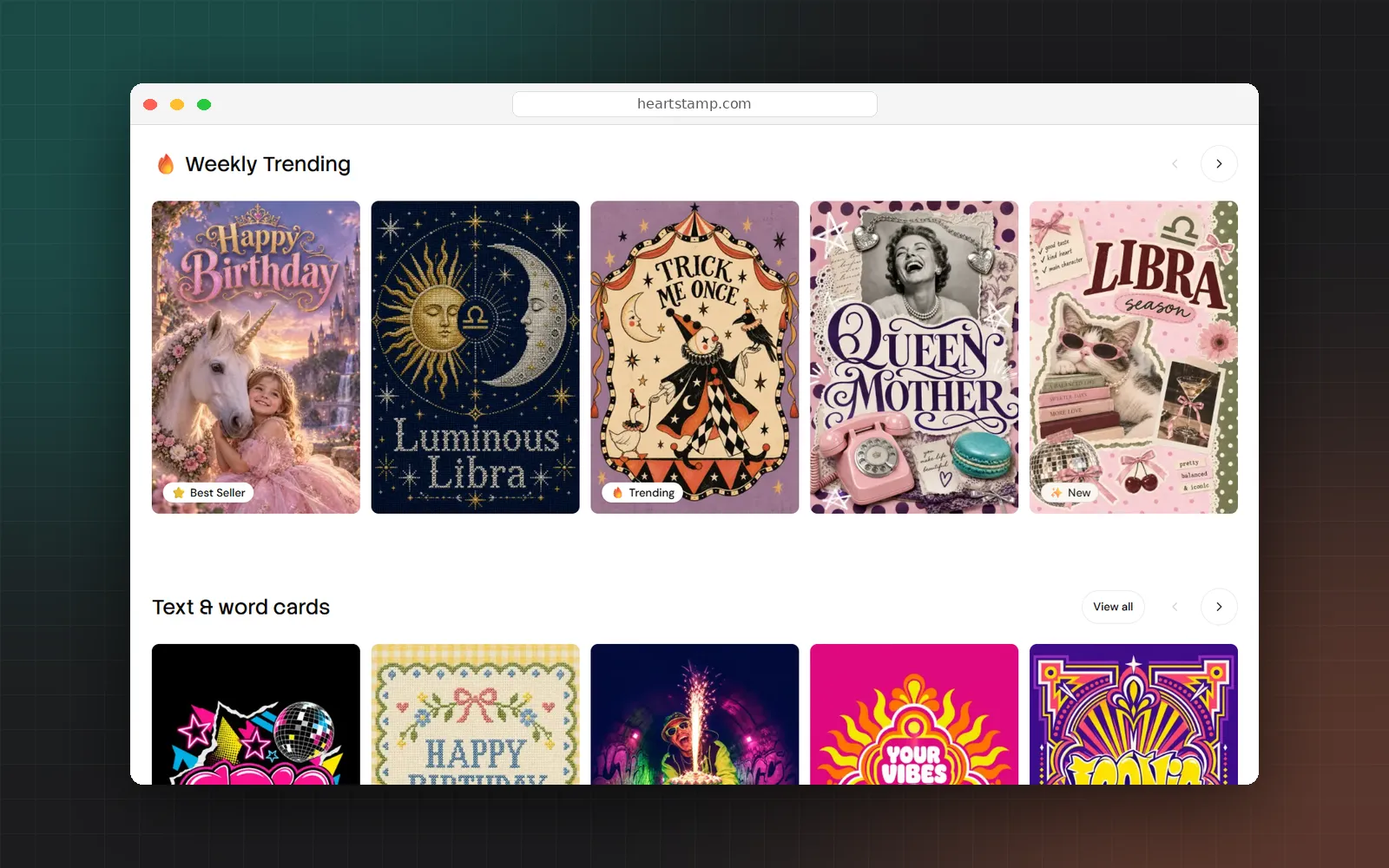Open the Libra season cat card
Image resolution: width=1389 pixels, height=868 pixels.
pyautogui.click(x=1134, y=358)
